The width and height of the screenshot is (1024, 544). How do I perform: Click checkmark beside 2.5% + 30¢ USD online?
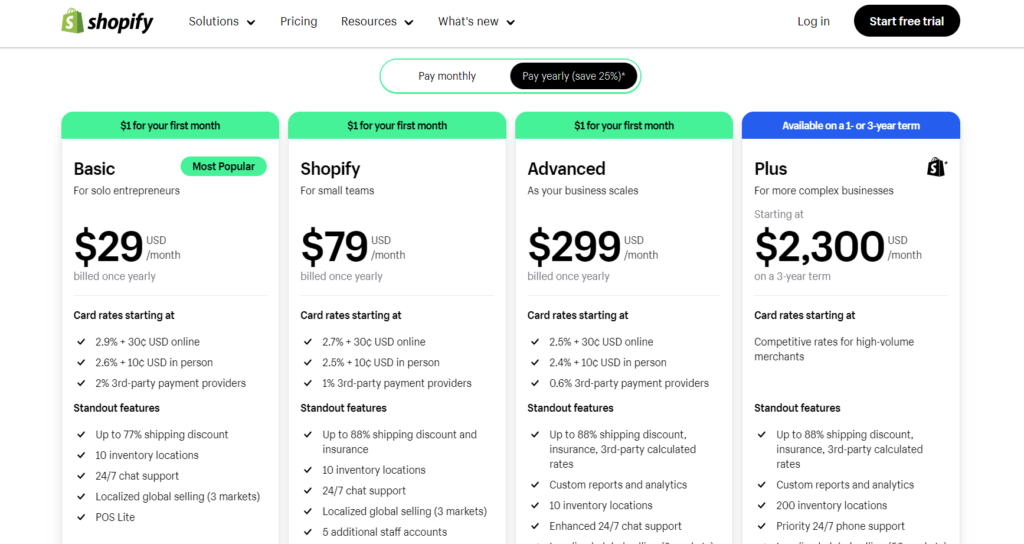coord(535,342)
